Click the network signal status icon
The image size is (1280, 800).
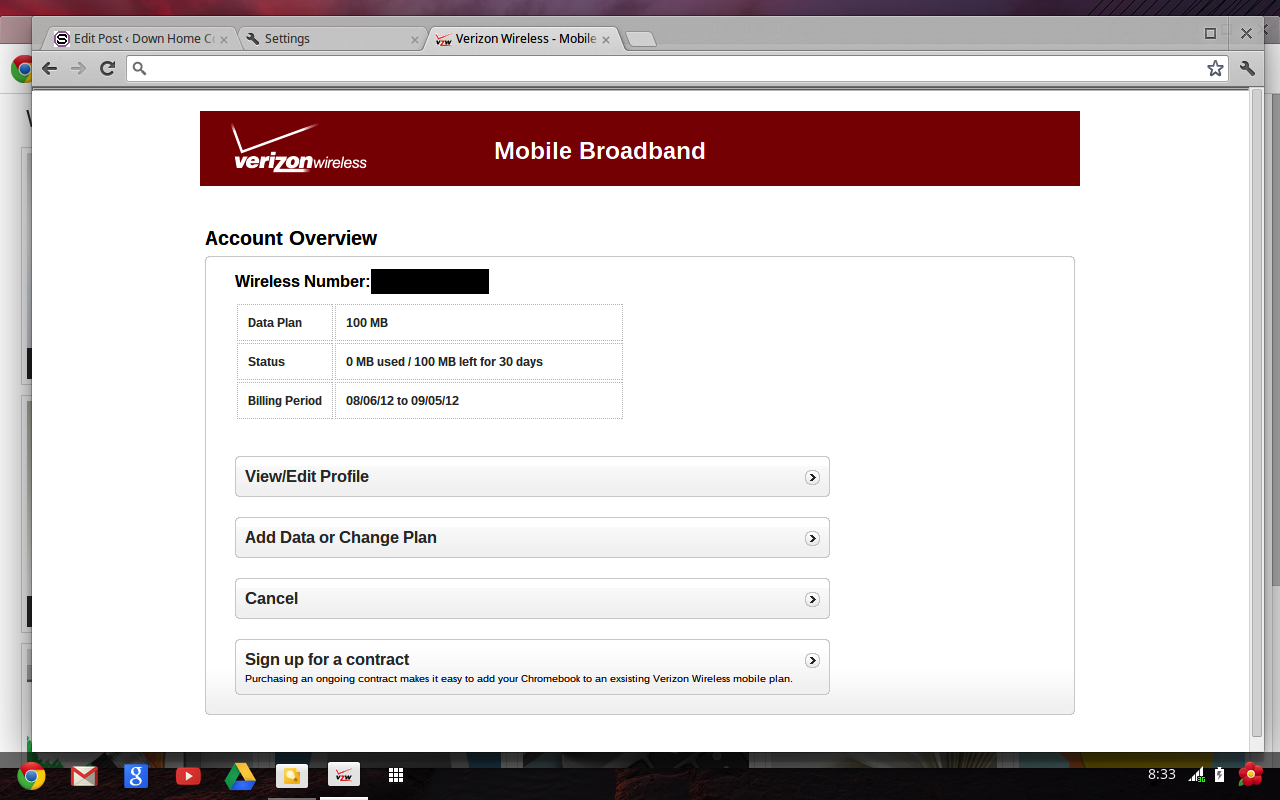pyautogui.click(x=1196, y=775)
